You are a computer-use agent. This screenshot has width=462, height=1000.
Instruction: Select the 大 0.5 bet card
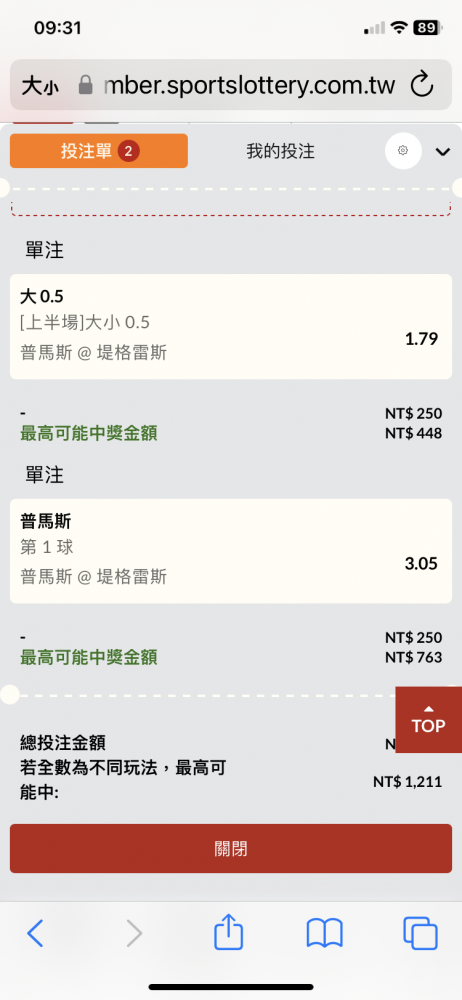tap(231, 327)
